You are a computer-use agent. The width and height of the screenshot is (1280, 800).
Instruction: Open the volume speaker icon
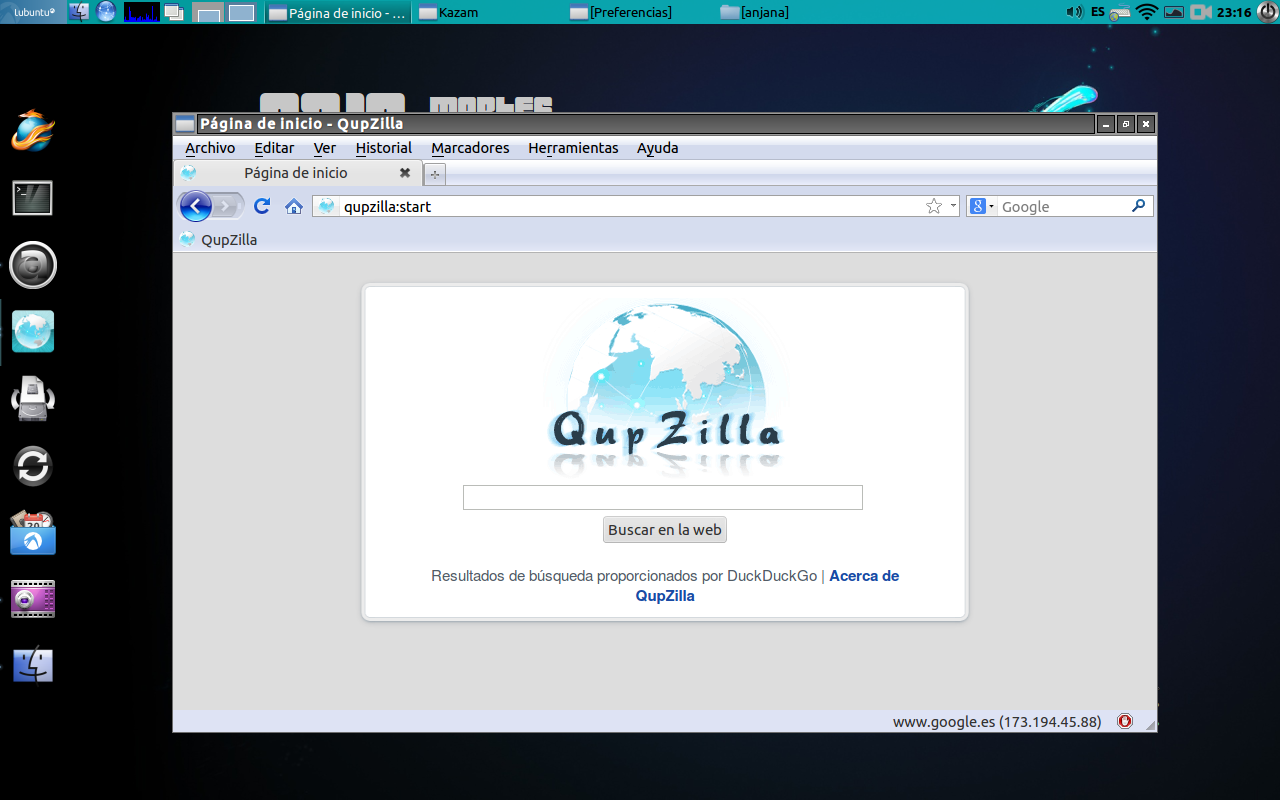1074,12
